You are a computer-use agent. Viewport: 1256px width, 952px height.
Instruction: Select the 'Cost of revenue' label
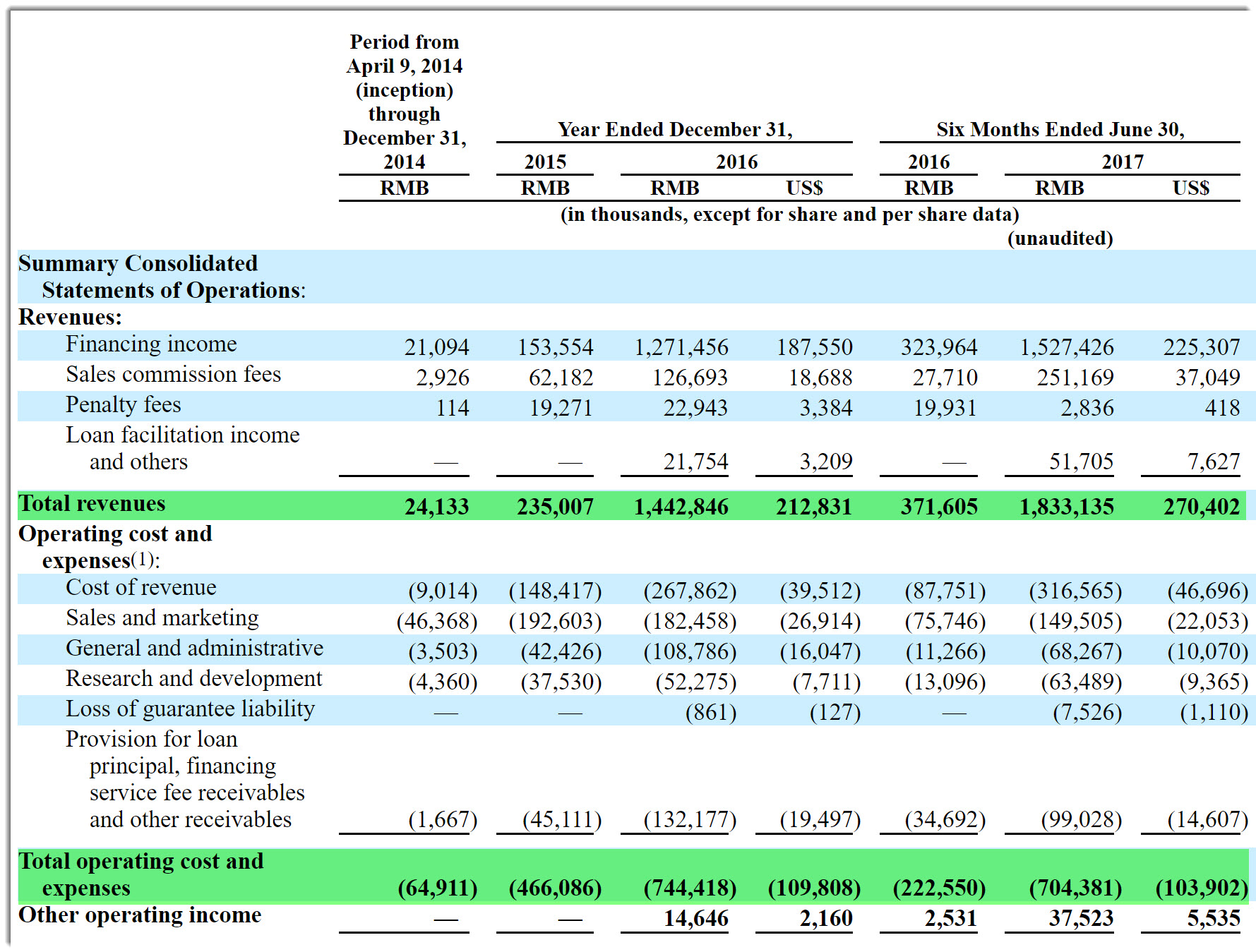point(141,587)
